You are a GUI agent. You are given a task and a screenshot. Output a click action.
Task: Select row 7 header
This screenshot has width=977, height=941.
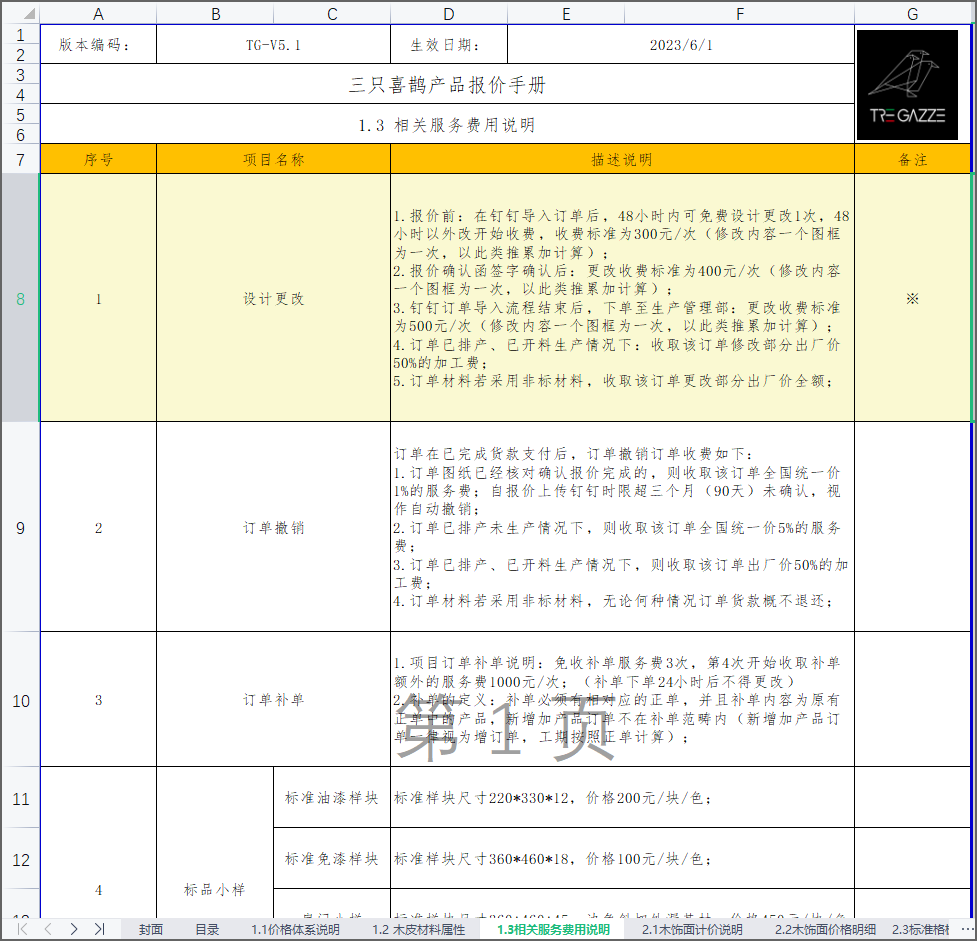tap(21, 159)
